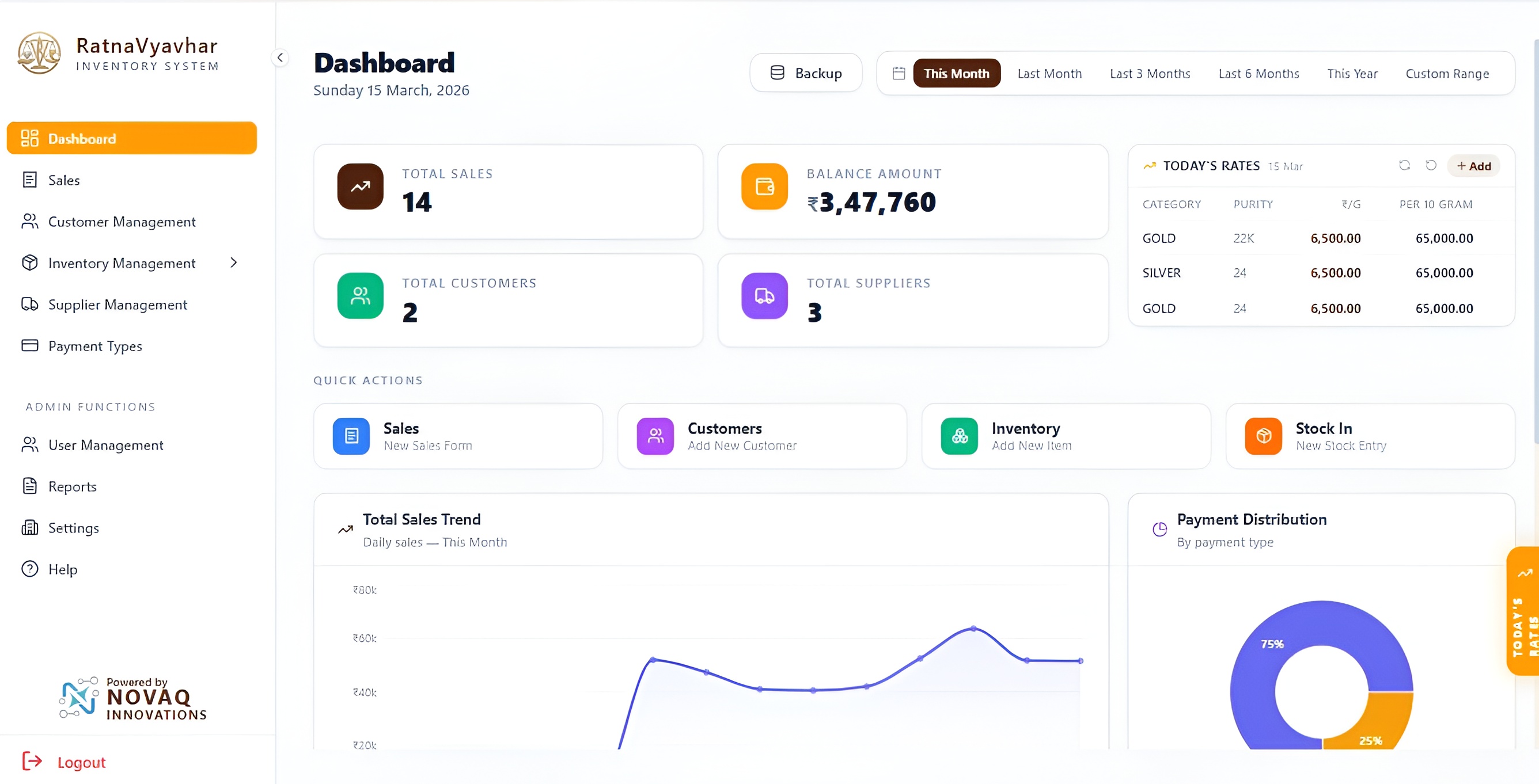The width and height of the screenshot is (1539, 784).
Task: Click the Balance Amount wallet icon
Action: click(x=764, y=187)
